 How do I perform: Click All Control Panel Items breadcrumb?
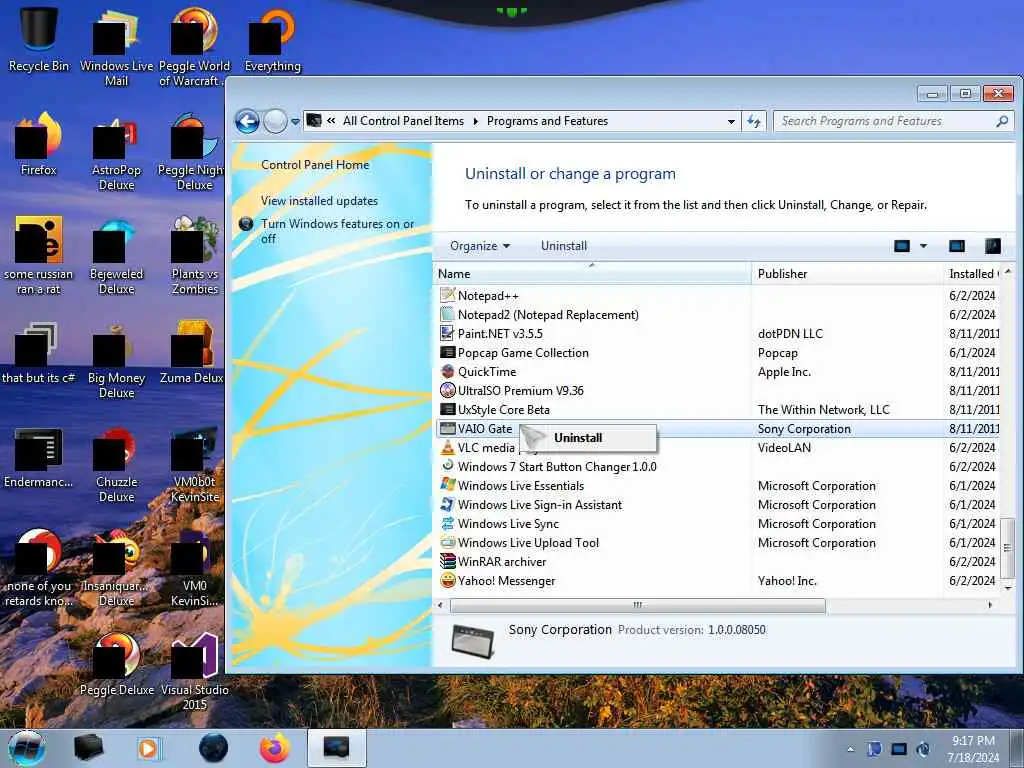pyautogui.click(x=403, y=121)
